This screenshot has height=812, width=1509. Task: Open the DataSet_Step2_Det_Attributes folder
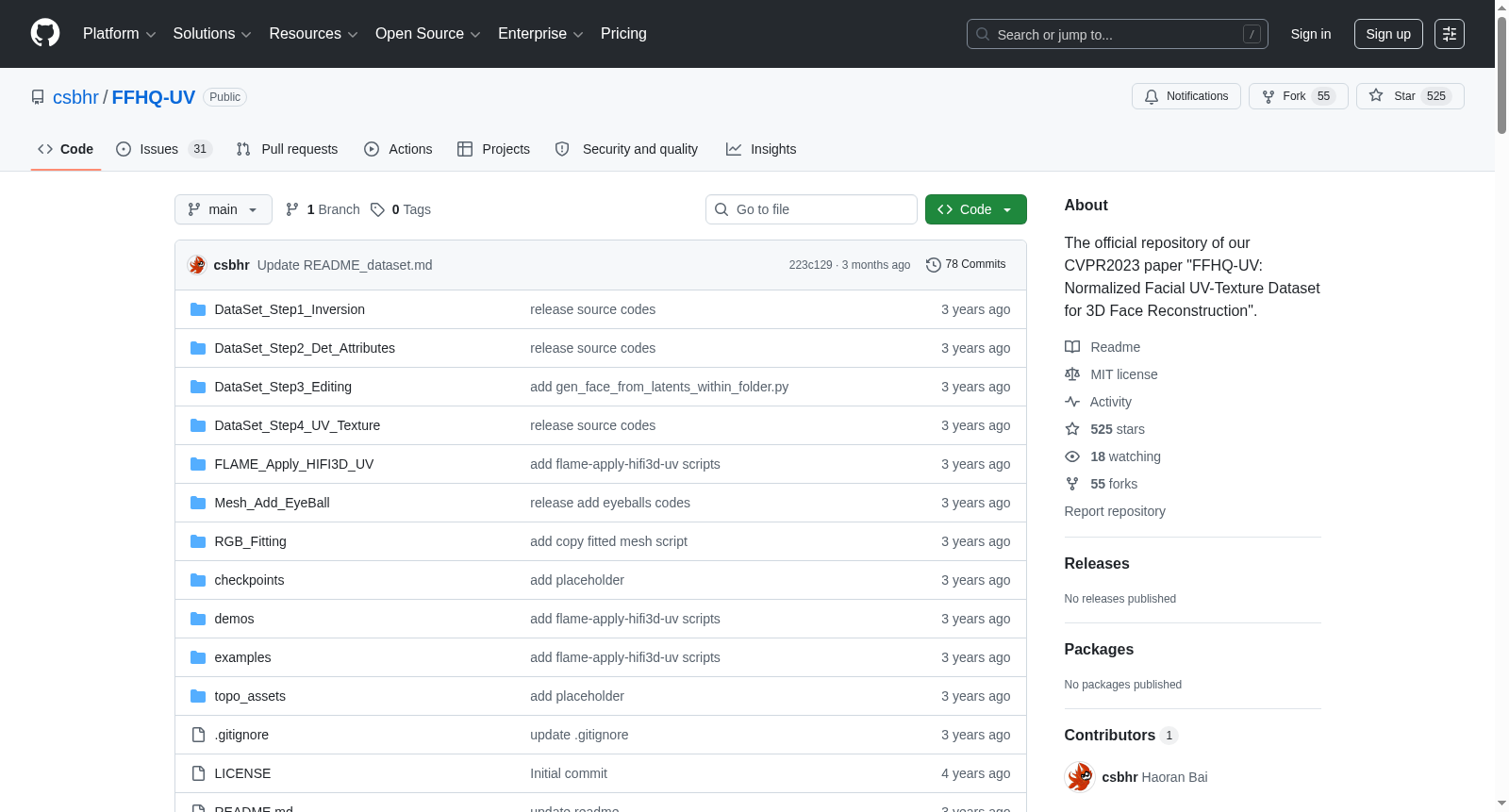[305, 348]
